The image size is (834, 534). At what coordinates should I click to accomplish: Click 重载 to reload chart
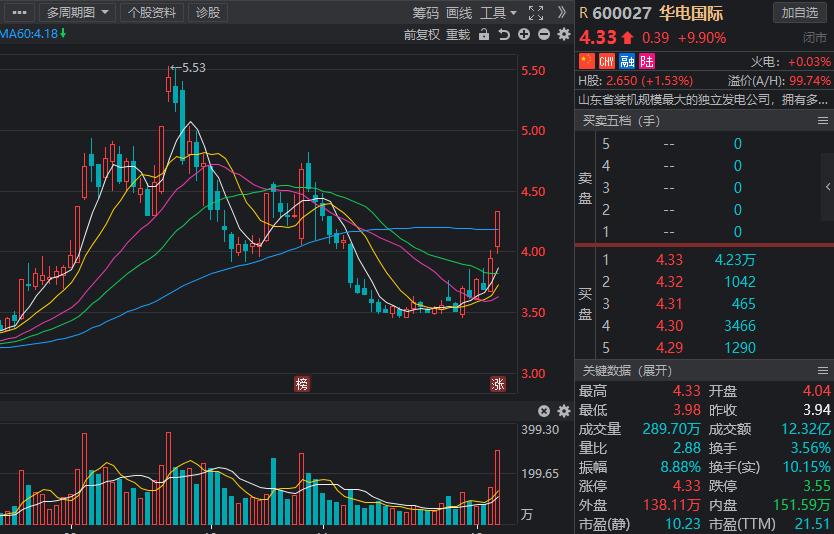(458, 35)
